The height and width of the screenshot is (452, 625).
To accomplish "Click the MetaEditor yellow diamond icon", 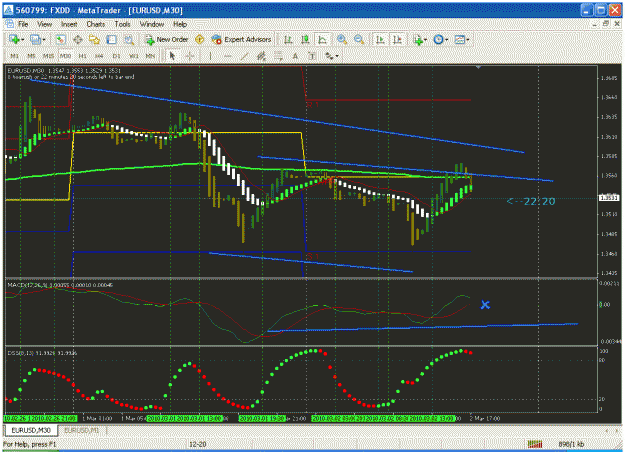I will [x=199, y=39].
